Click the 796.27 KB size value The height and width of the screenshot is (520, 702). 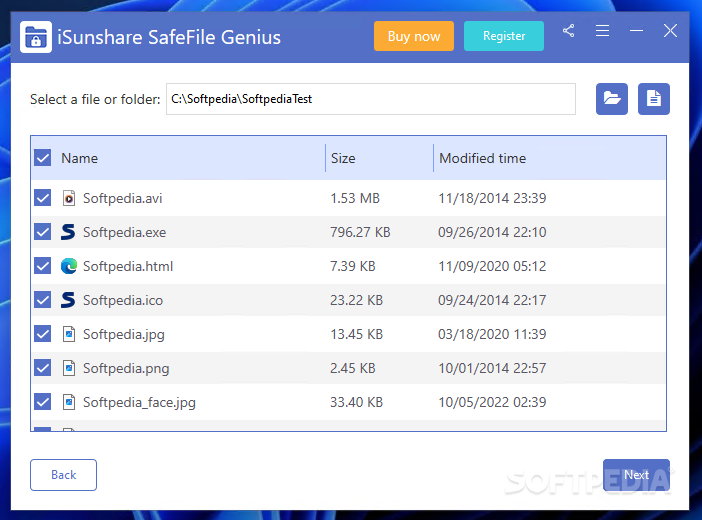click(360, 232)
